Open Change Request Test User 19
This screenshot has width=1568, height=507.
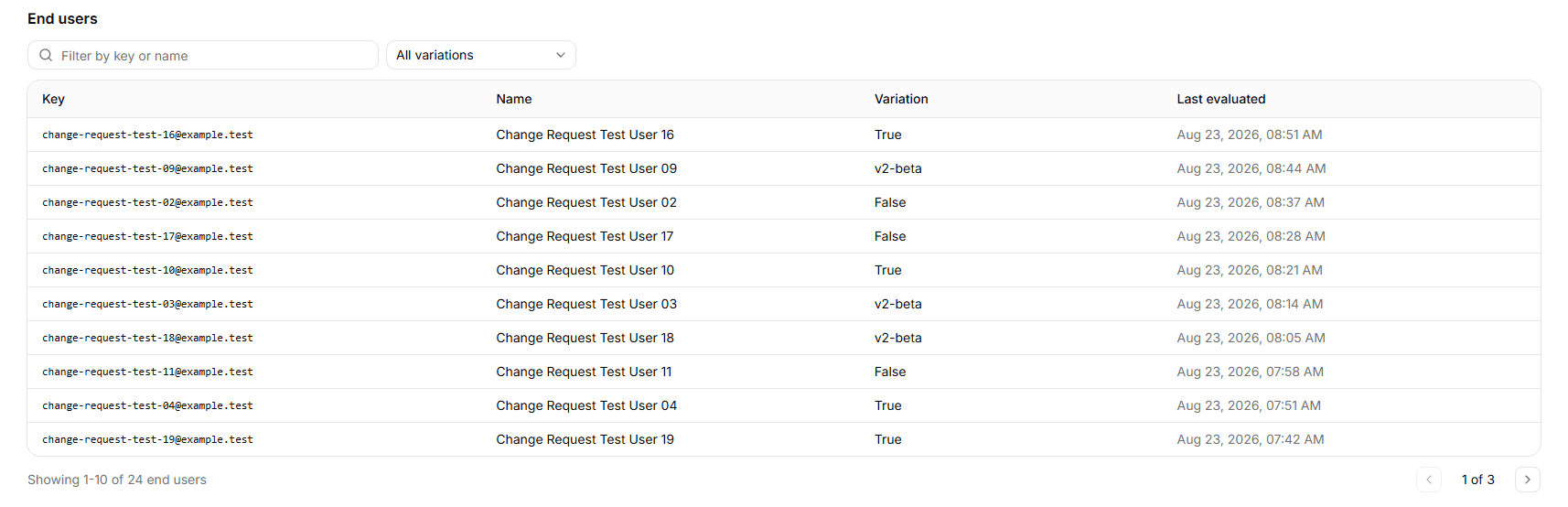pos(585,439)
